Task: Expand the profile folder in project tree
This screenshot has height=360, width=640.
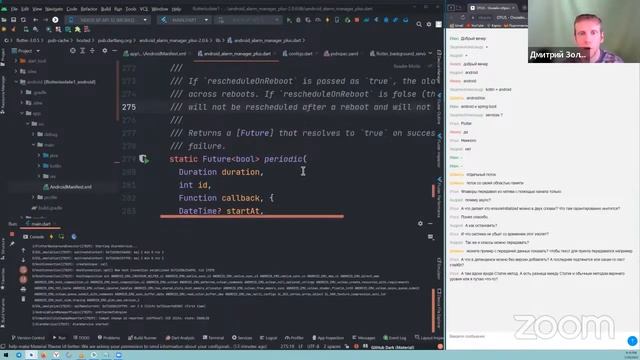Action: coord(33,197)
